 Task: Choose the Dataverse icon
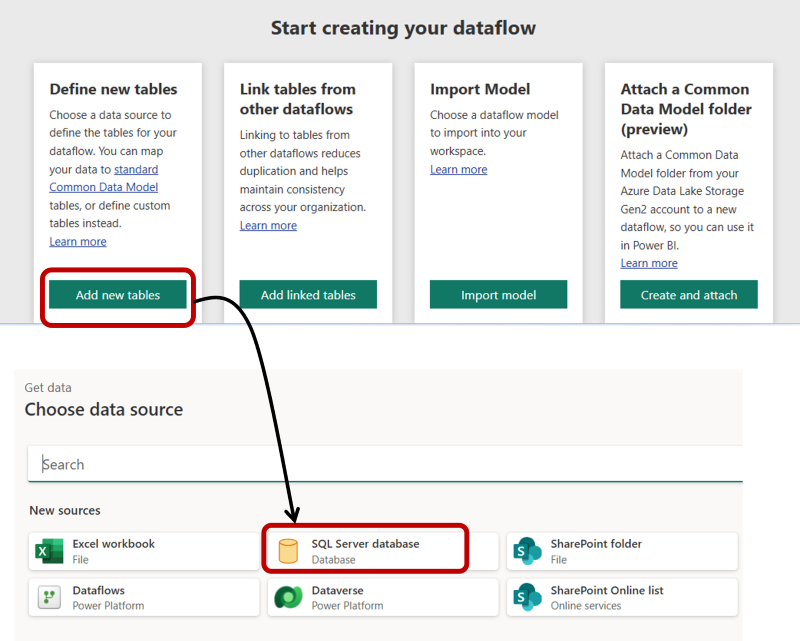tap(288, 597)
